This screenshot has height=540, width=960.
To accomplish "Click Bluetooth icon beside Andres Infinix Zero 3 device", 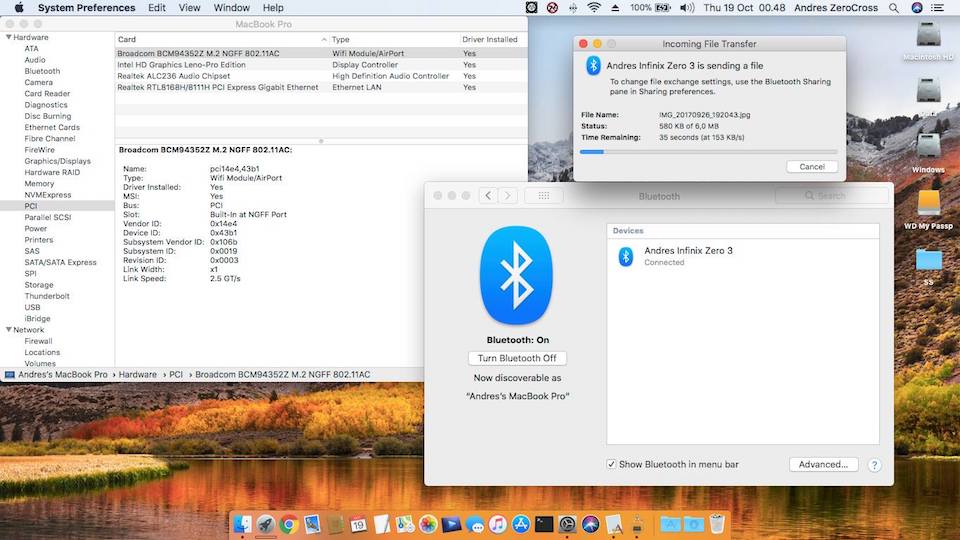I will [x=626, y=256].
